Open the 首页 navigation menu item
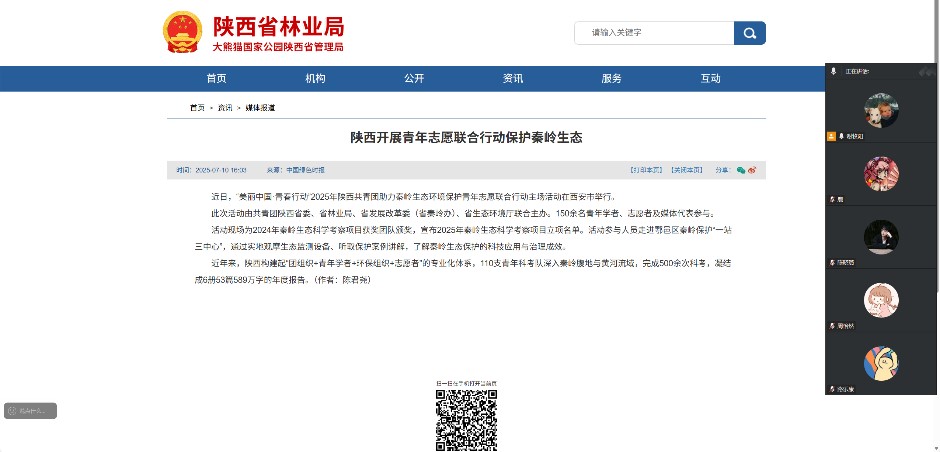The width and height of the screenshot is (940, 452). click(216, 78)
